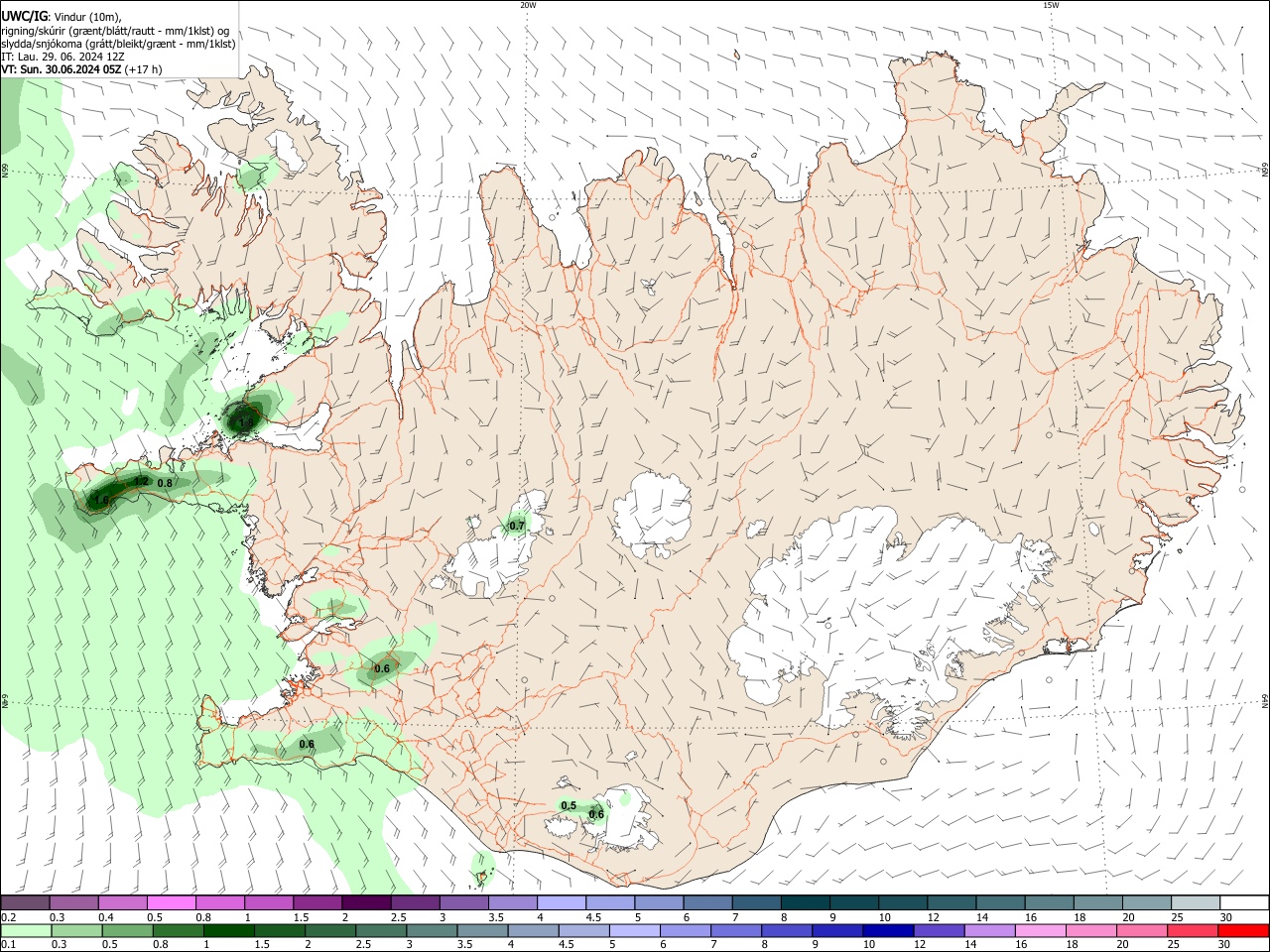Click the UWC/IG title text
Image resolution: width=1270 pixels, height=952 pixels.
click(24, 17)
